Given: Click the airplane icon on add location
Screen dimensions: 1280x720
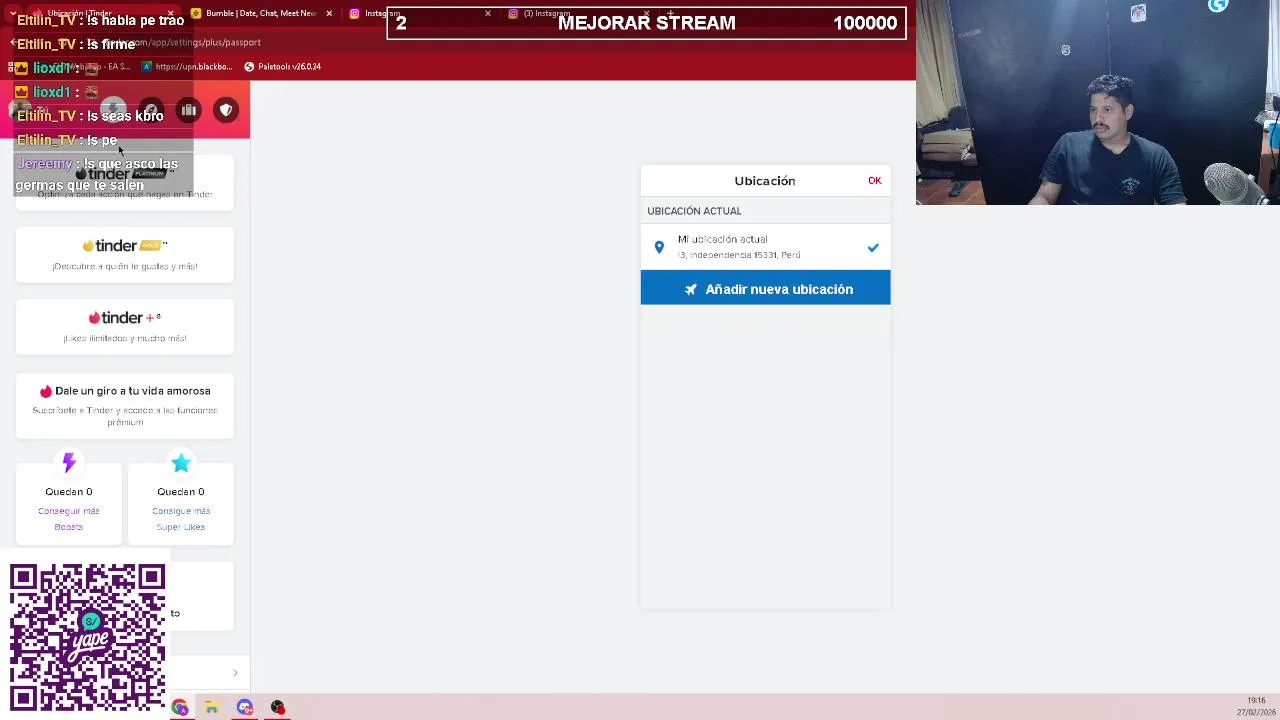Looking at the screenshot, I should (x=691, y=289).
